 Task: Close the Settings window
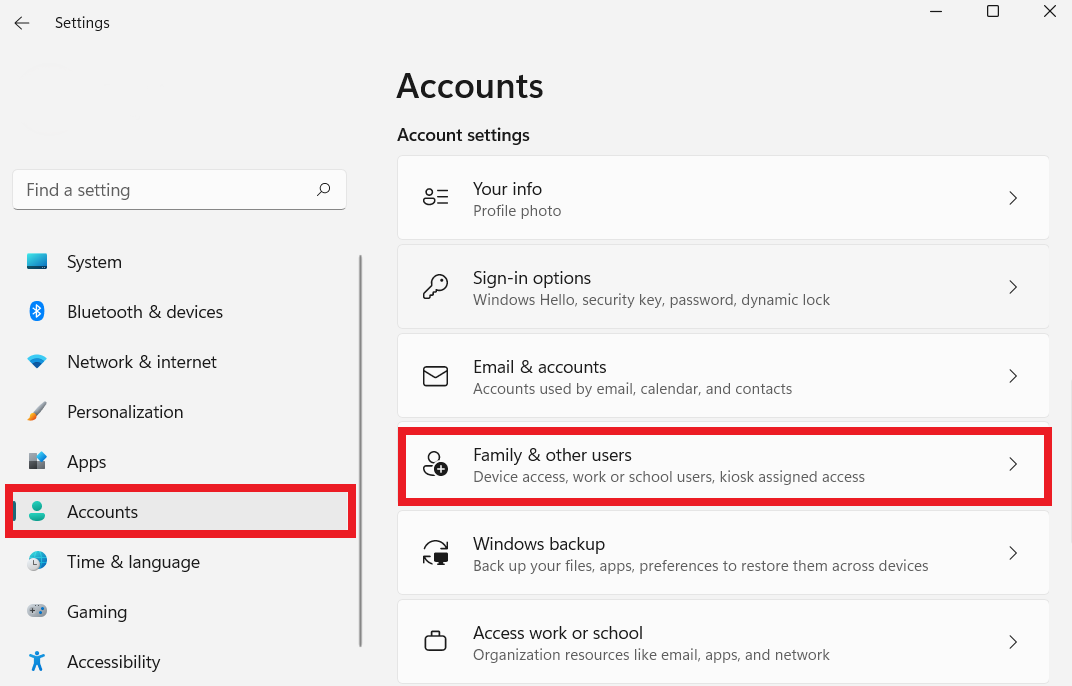[1049, 12]
